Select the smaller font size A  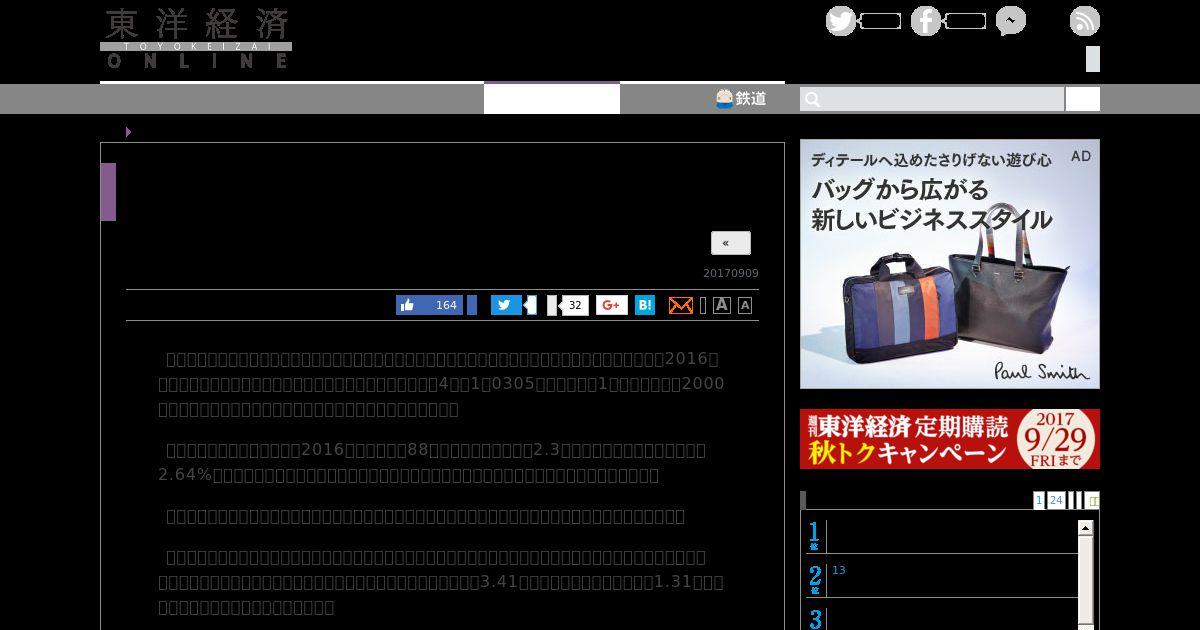745,305
